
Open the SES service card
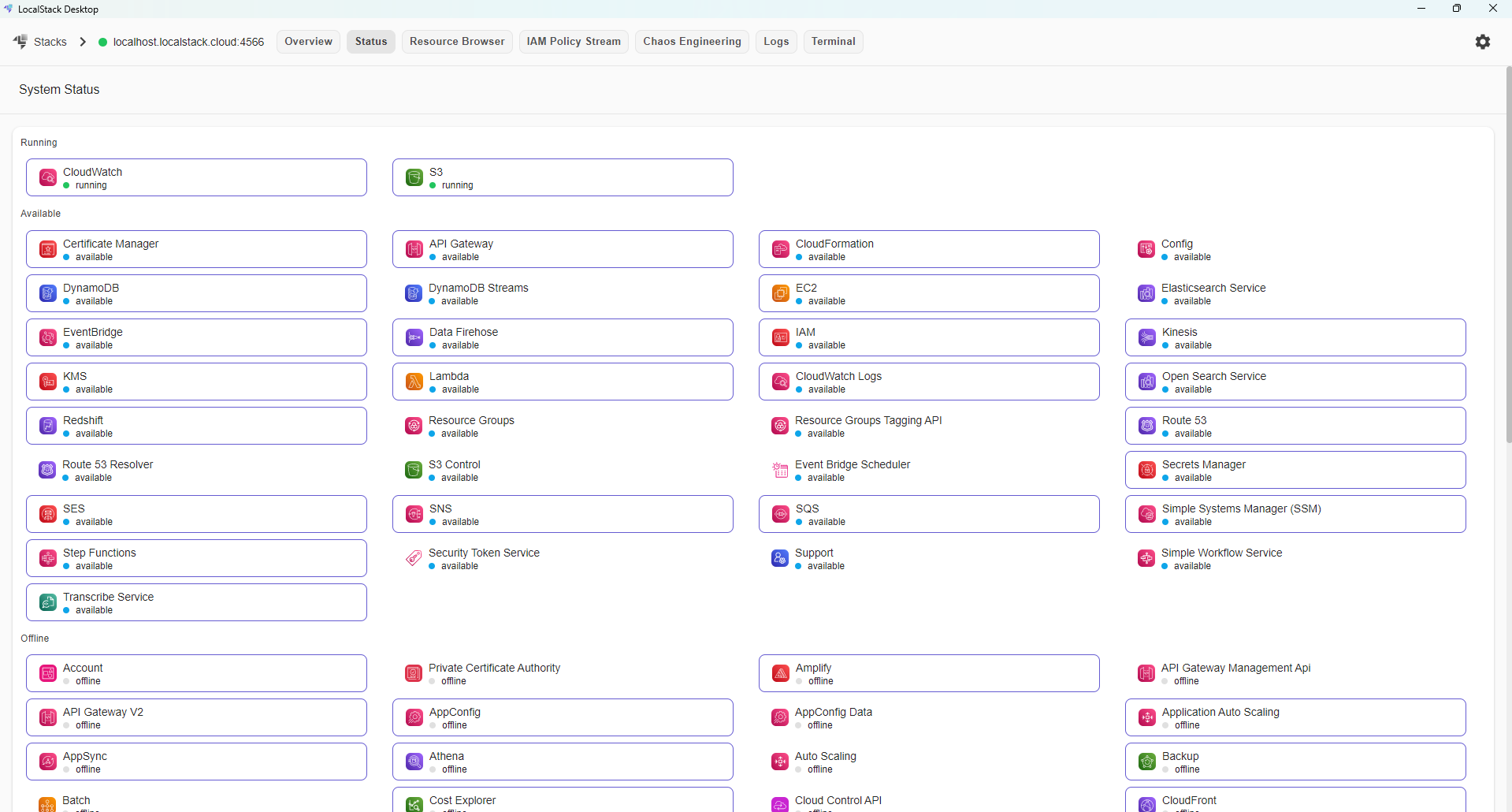[196, 514]
